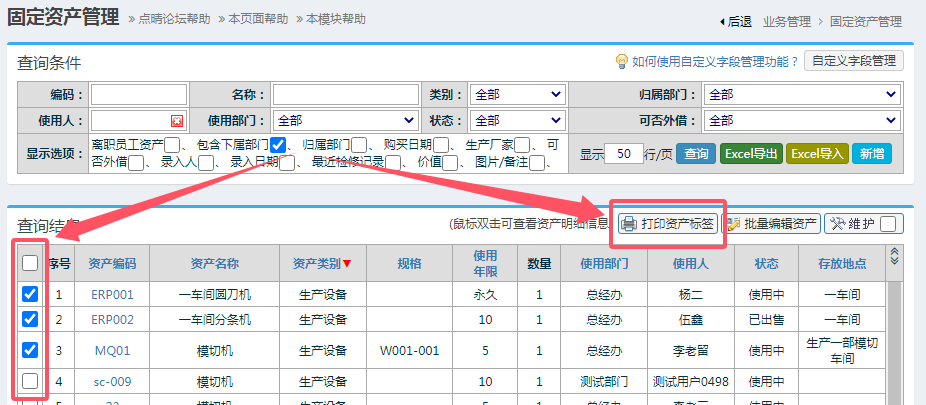Click the red picker icon in 使用人 field
The width and height of the screenshot is (926, 405).
pyautogui.click(x=177, y=121)
